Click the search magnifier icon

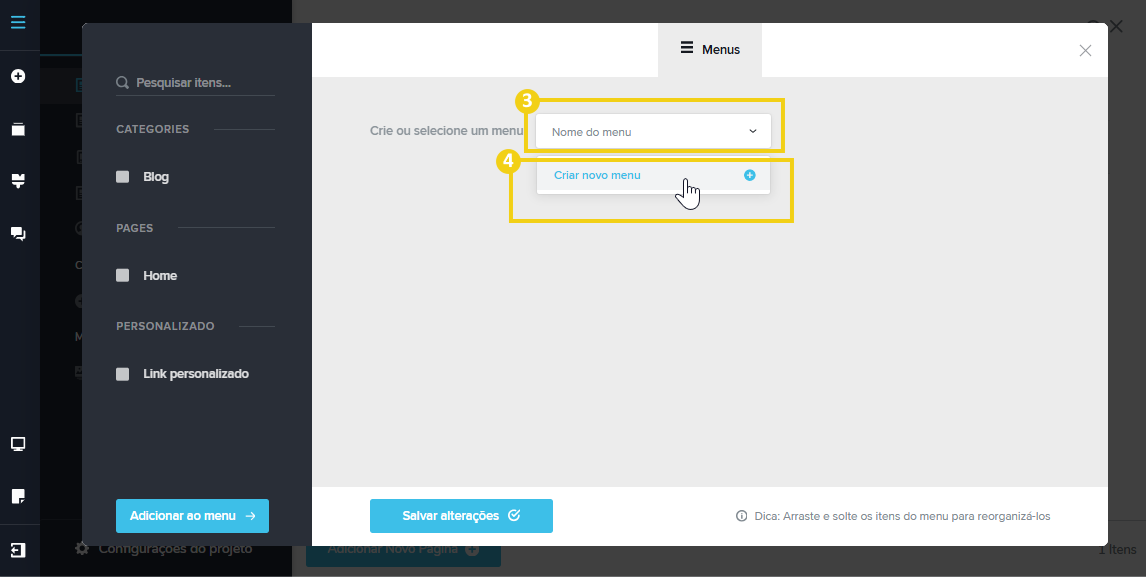[123, 83]
